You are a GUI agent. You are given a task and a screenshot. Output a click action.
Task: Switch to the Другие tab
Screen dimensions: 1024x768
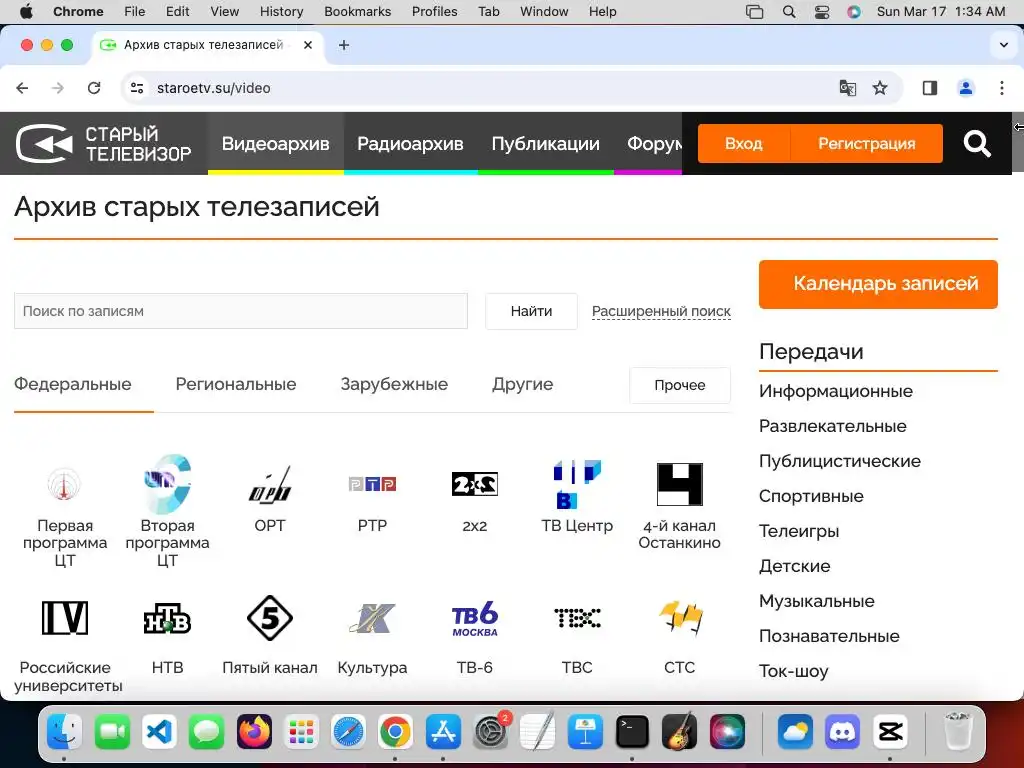522,384
